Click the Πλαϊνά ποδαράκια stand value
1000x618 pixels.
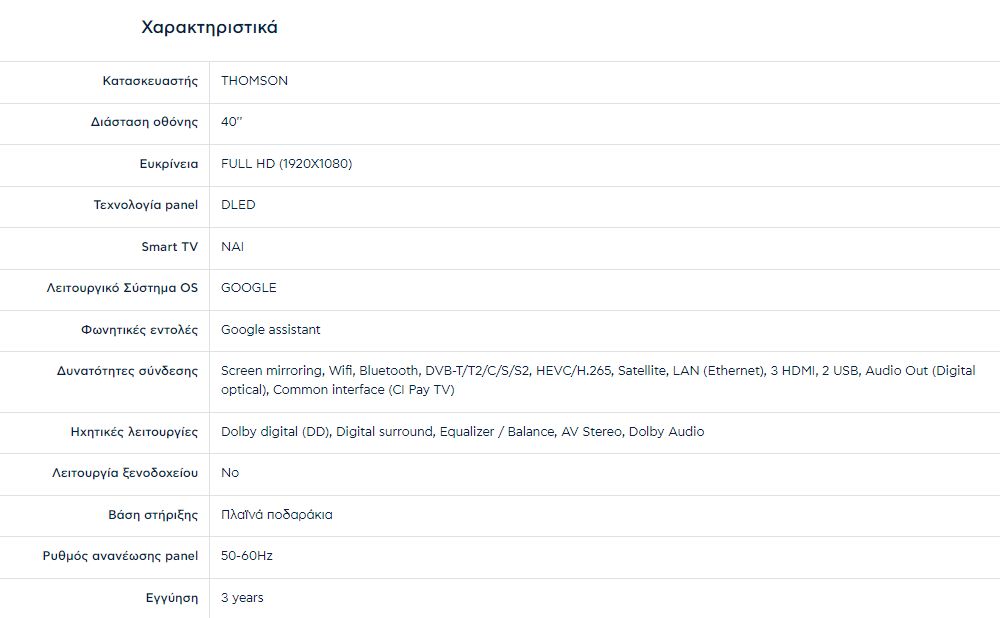276,515
